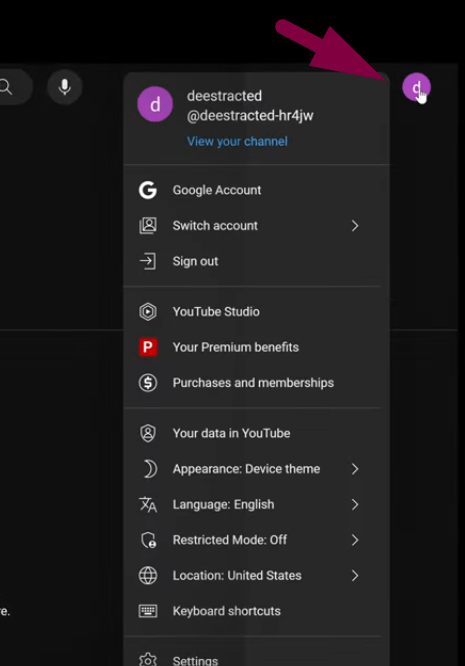Expand the Language chevron arrow

[355, 505]
